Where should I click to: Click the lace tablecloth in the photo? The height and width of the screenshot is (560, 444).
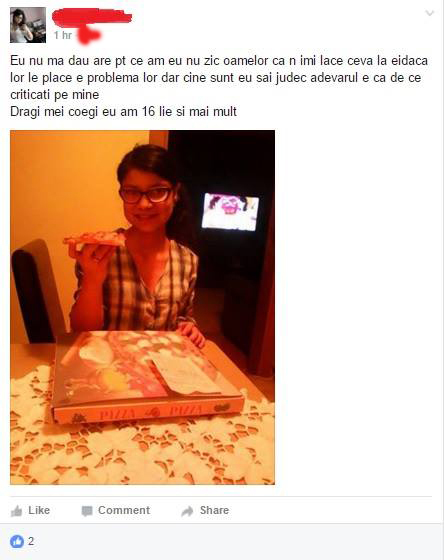tap(143, 450)
